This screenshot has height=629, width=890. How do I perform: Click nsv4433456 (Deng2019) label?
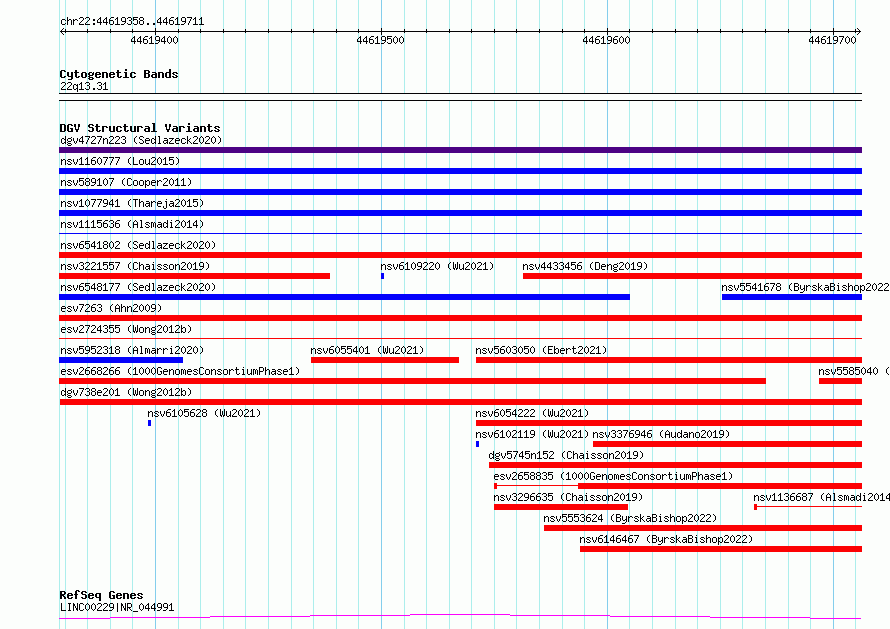click(x=585, y=266)
